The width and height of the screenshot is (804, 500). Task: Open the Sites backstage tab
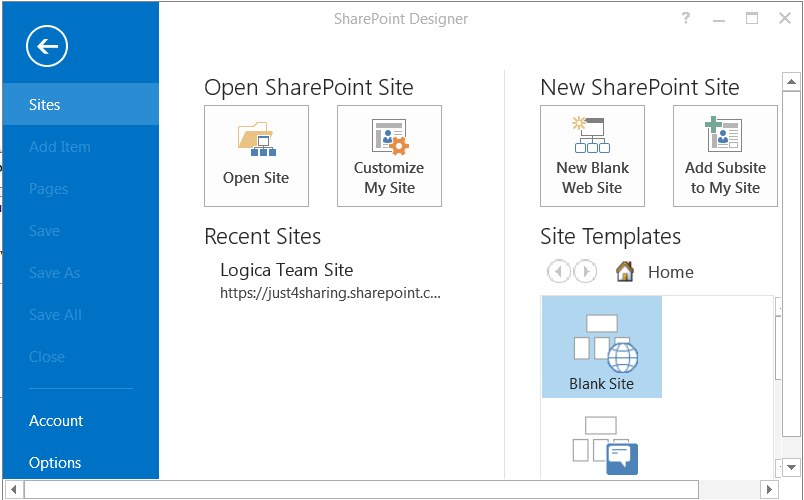click(81, 104)
